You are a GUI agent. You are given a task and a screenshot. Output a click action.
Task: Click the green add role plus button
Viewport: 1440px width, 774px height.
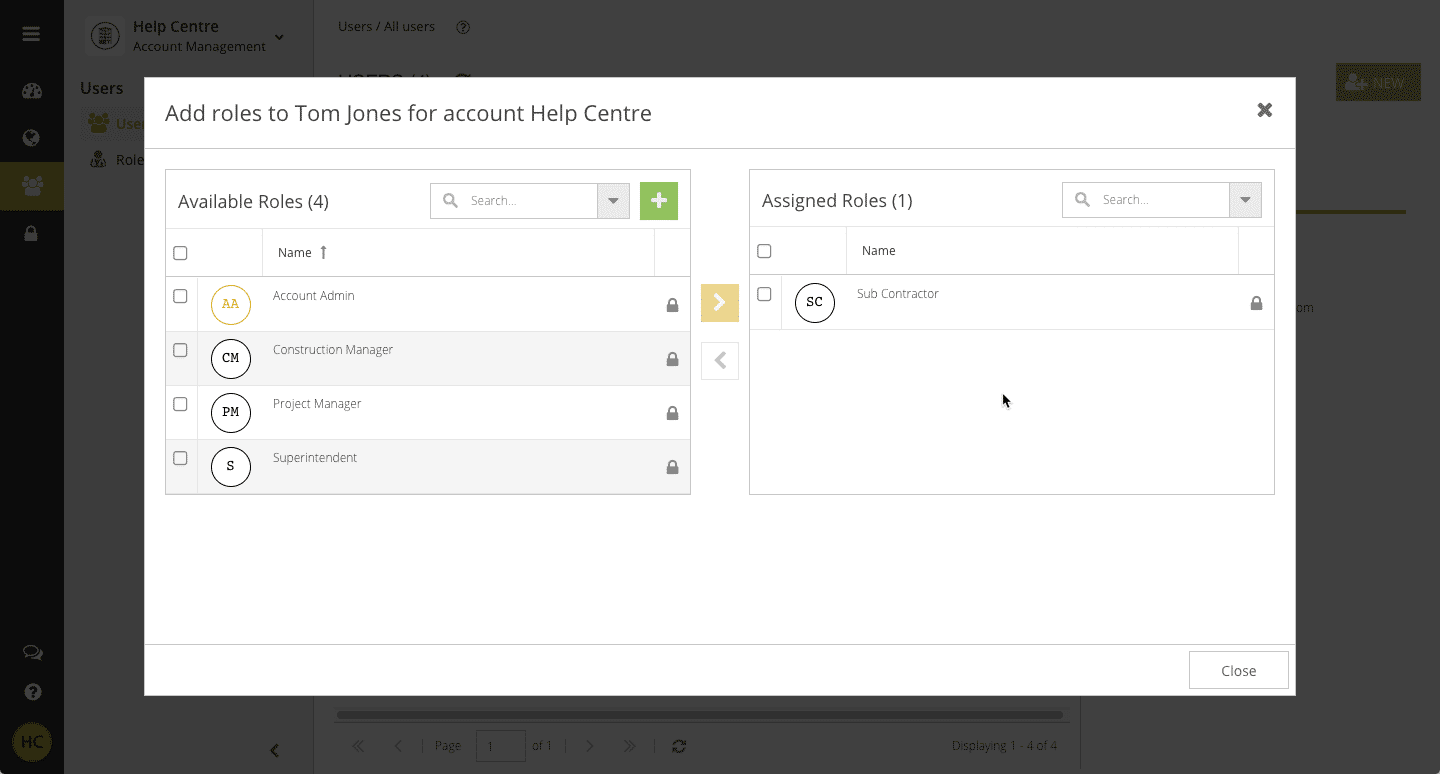(658, 201)
